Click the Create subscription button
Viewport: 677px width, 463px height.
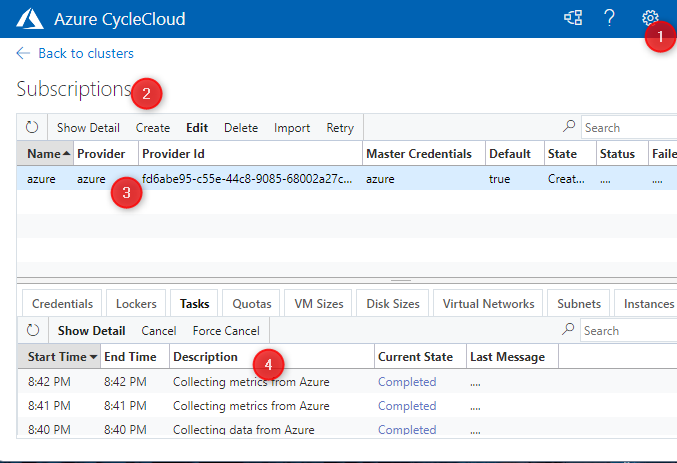tap(153, 128)
